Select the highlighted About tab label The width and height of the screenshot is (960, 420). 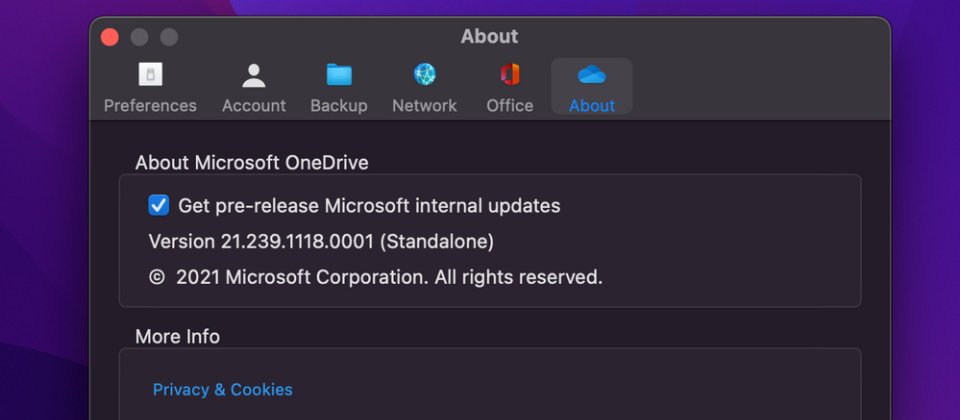[591, 106]
